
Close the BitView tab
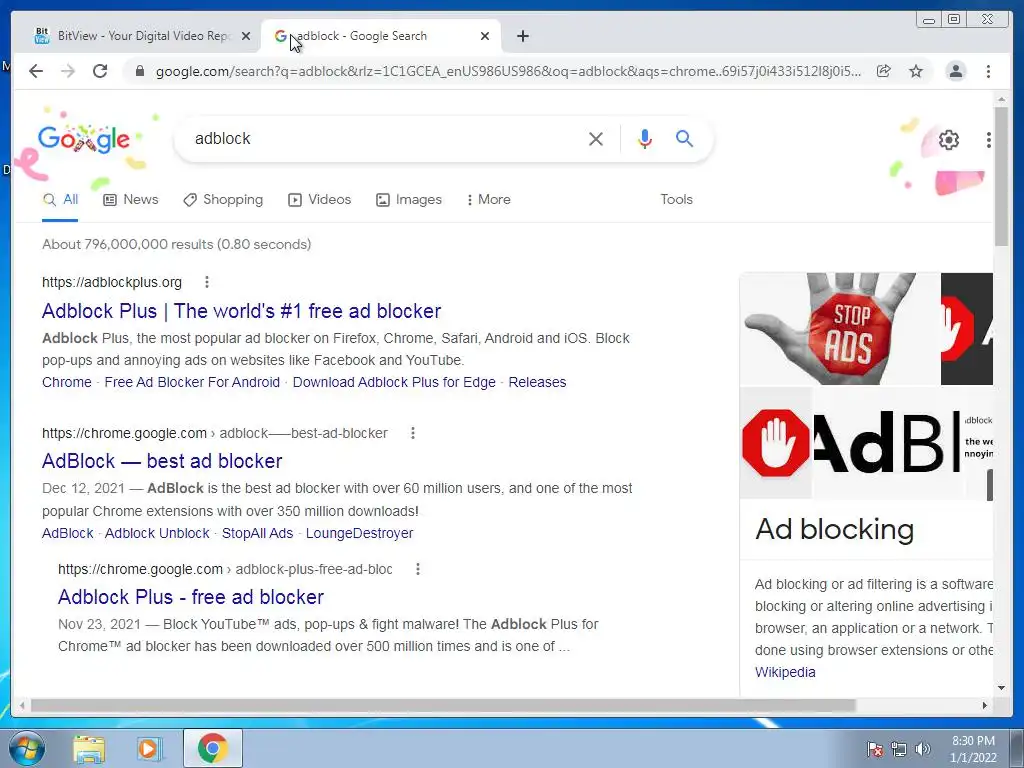coord(246,36)
